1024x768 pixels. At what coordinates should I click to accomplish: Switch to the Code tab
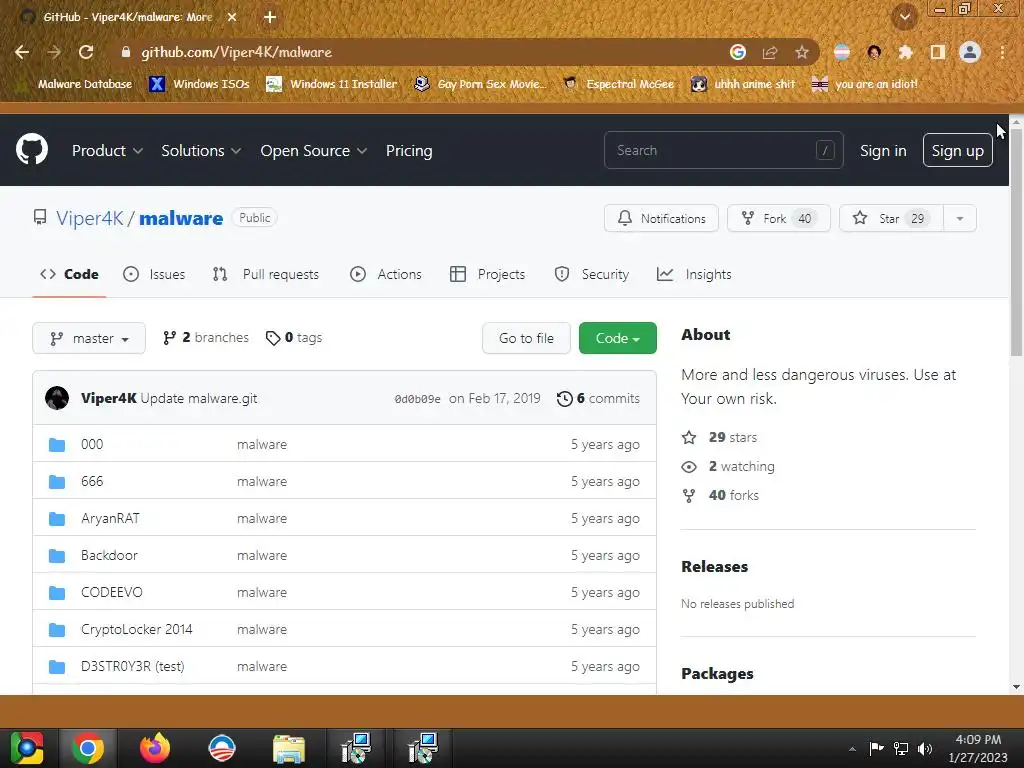click(x=69, y=274)
